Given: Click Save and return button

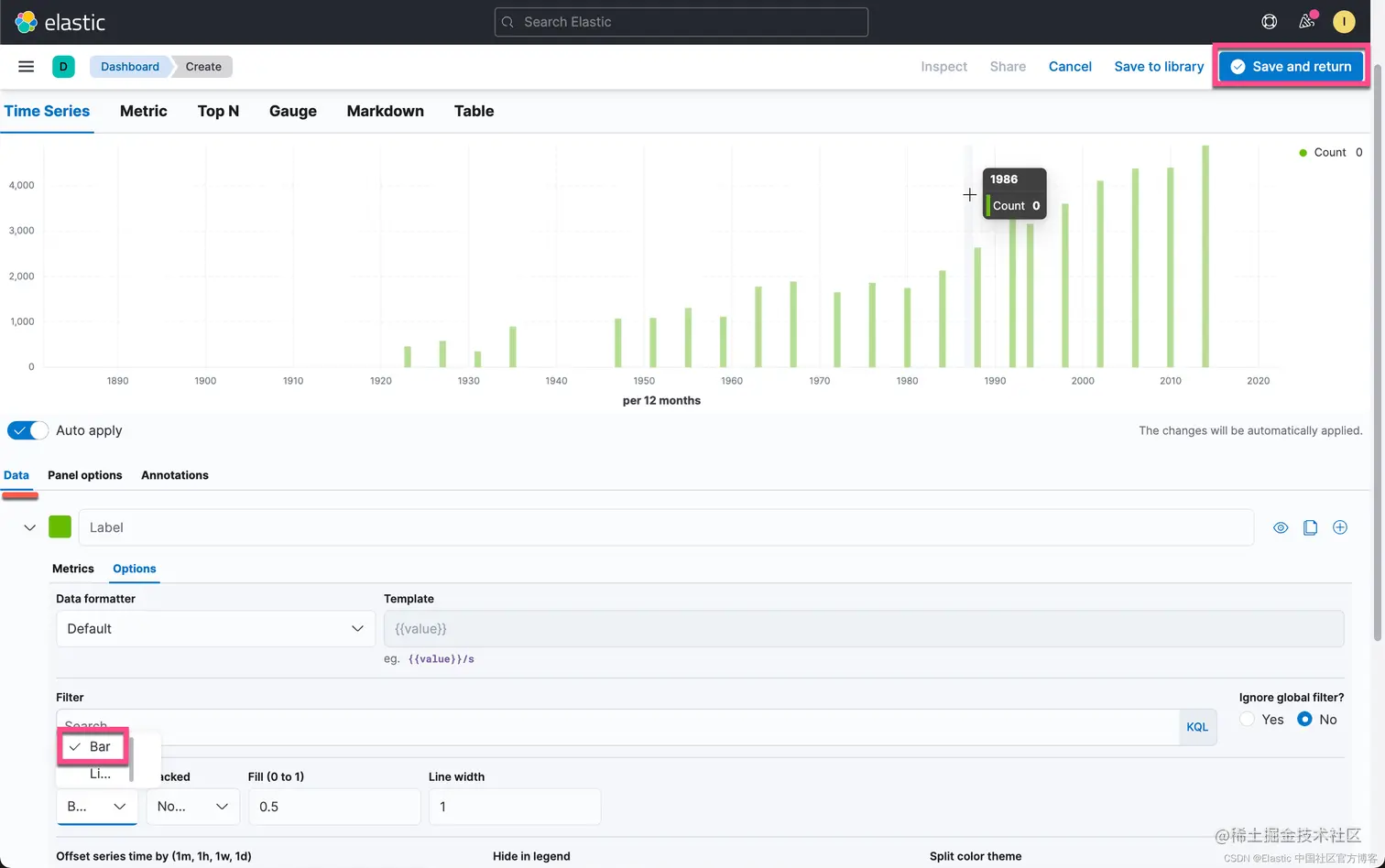Looking at the screenshot, I should pyautogui.click(x=1292, y=66).
